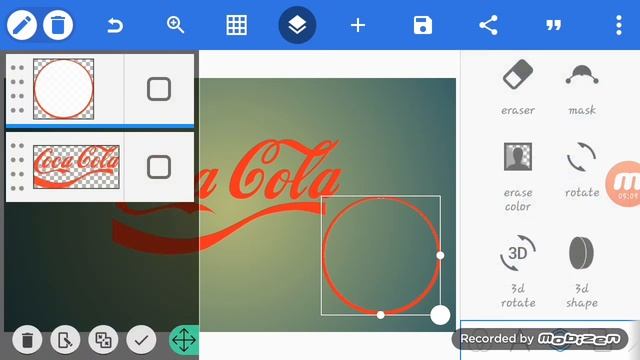The image size is (640, 360).
Task: Choose the erase color tool
Action: pyautogui.click(x=518, y=177)
